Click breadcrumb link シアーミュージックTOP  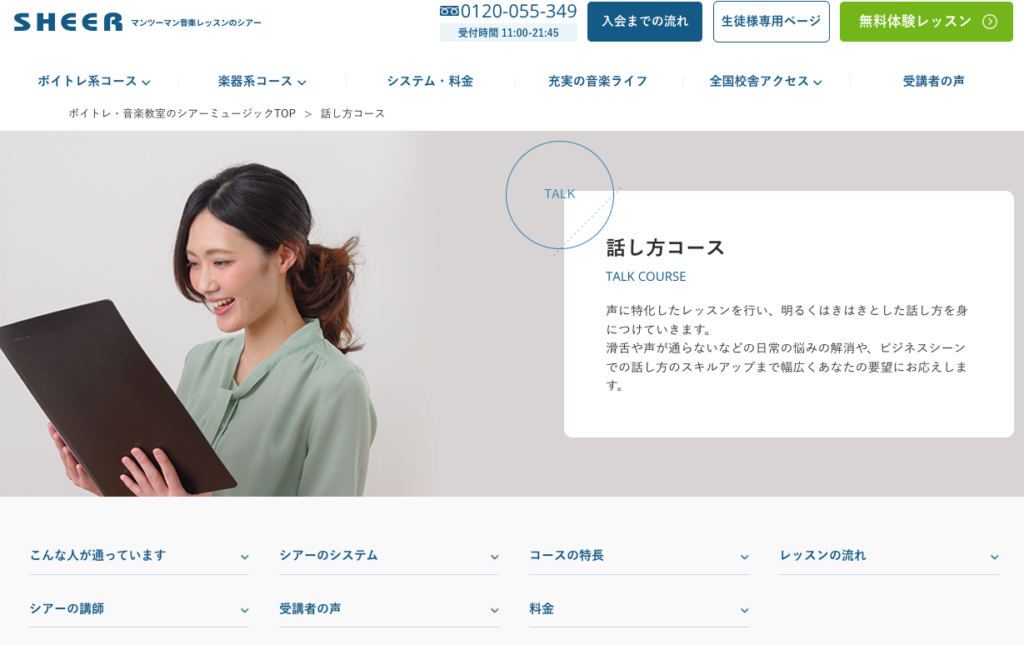pos(182,114)
